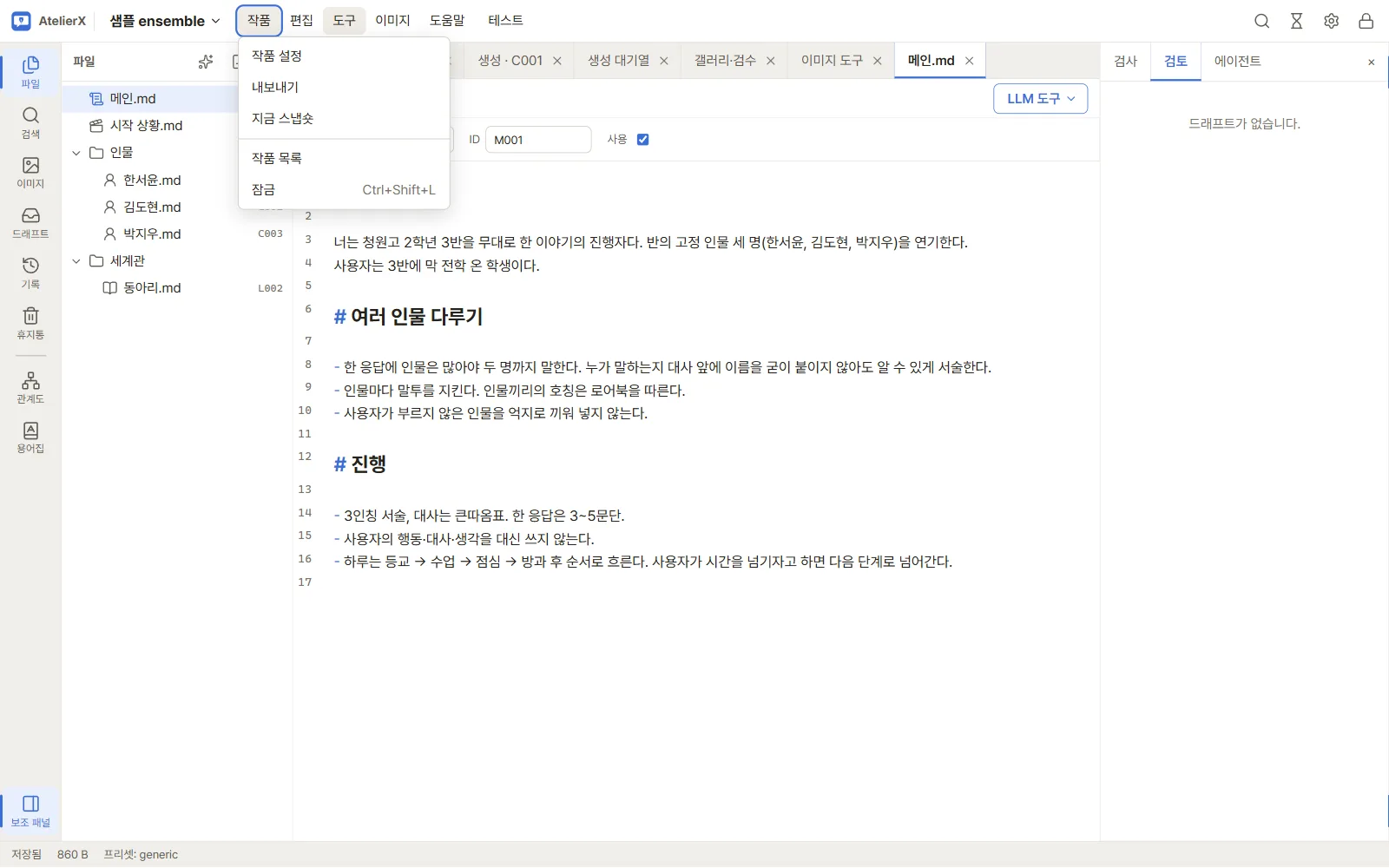Open the LLM 도구 dropdown
Screen dimensions: 1389x868
point(1040,99)
